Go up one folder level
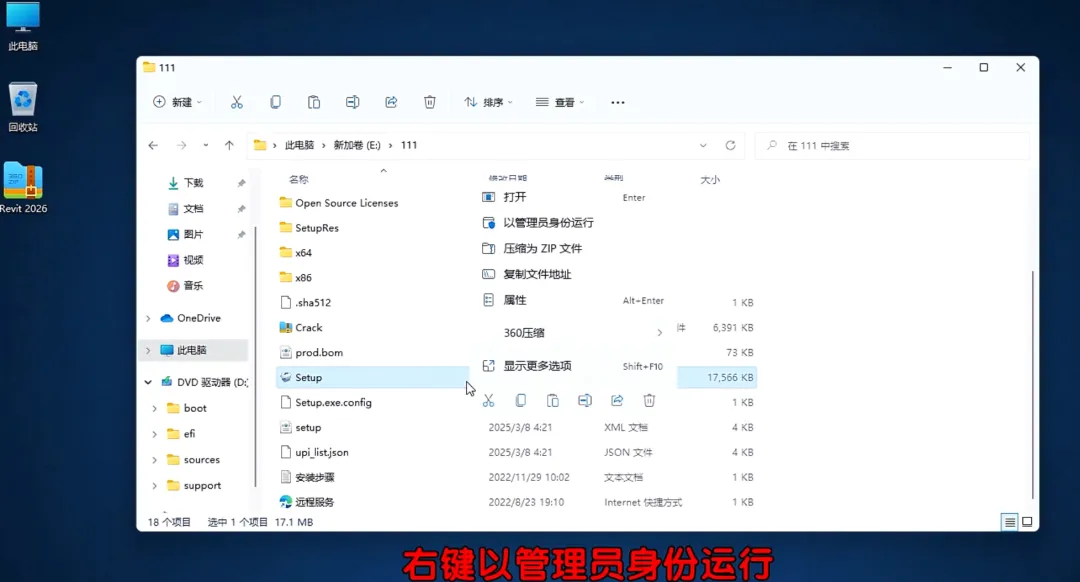Screen dimensions: 1080x582 tap(229, 145)
